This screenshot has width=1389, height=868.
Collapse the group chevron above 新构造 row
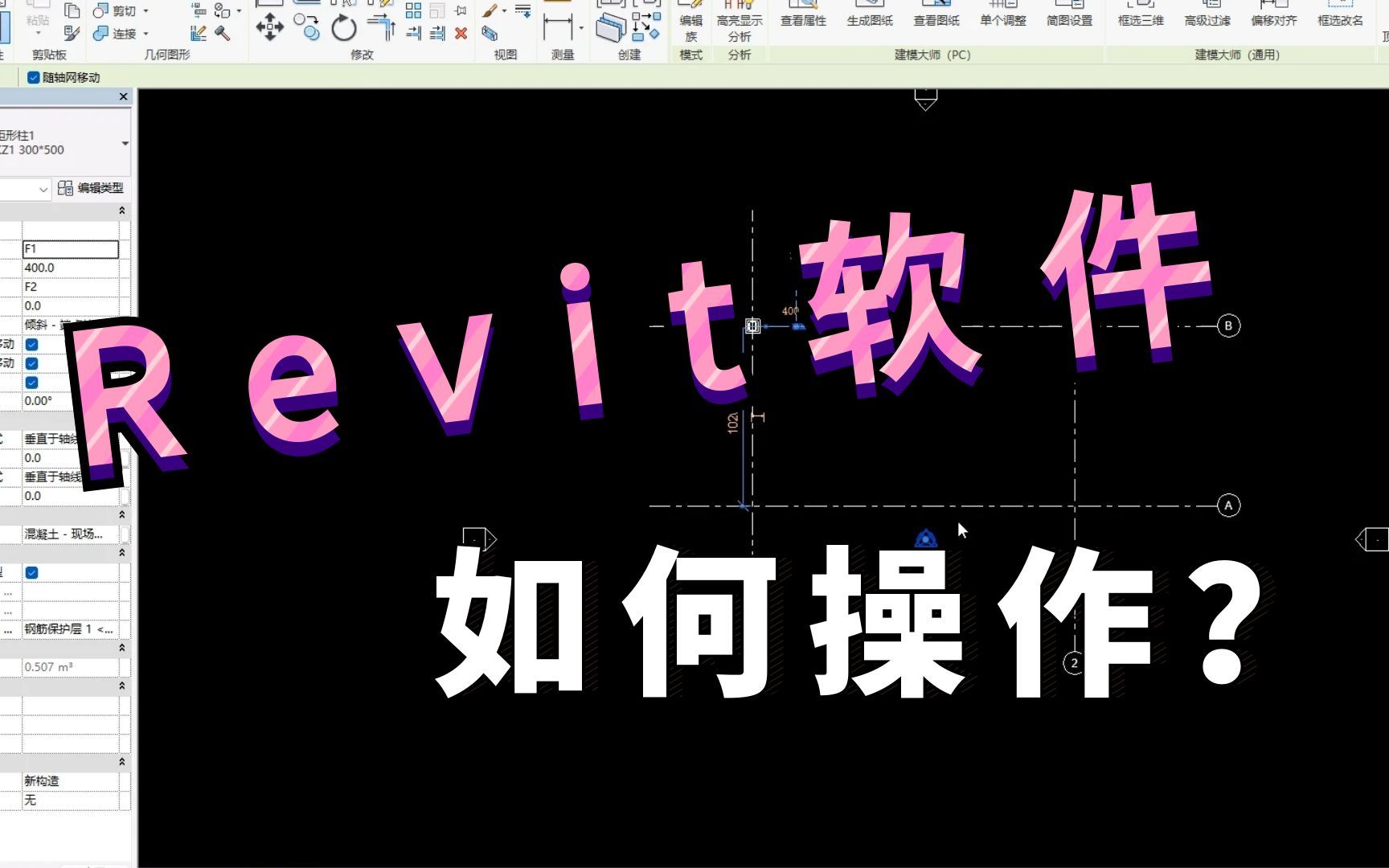[x=122, y=762]
